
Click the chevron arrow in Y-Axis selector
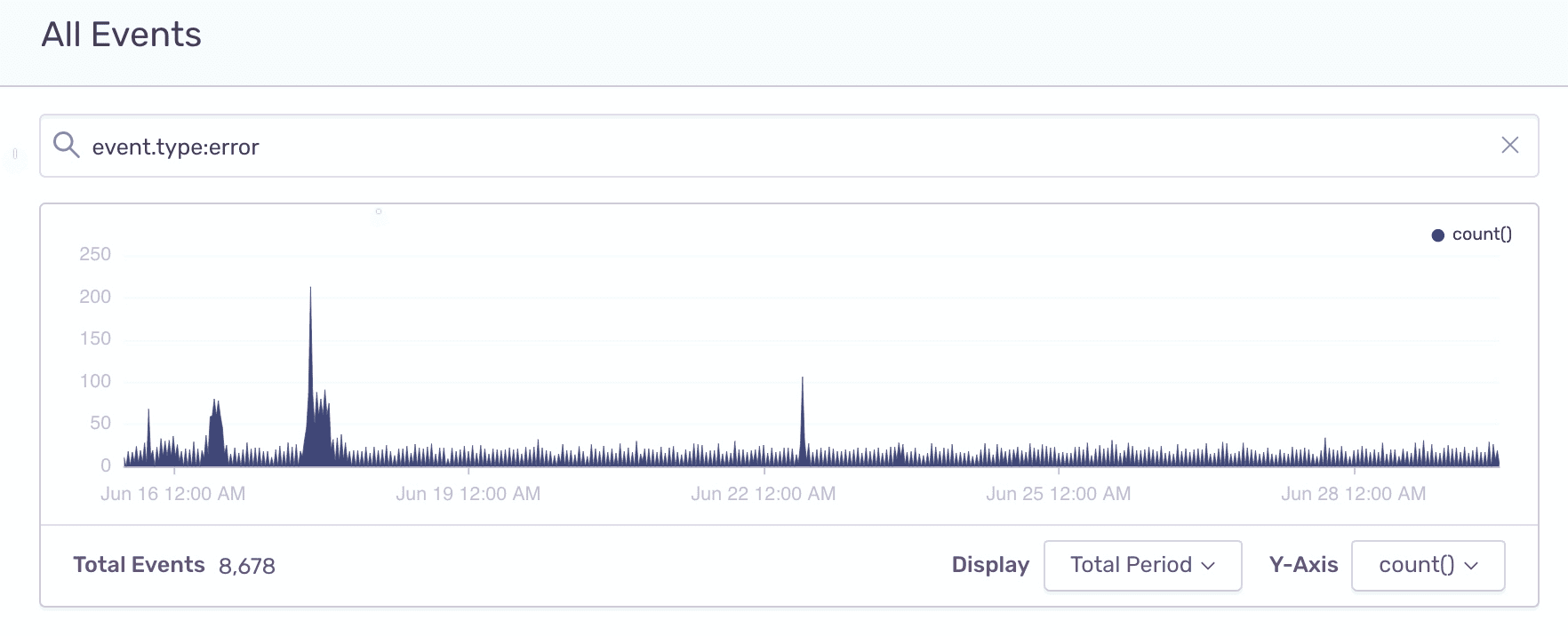click(x=1471, y=566)
